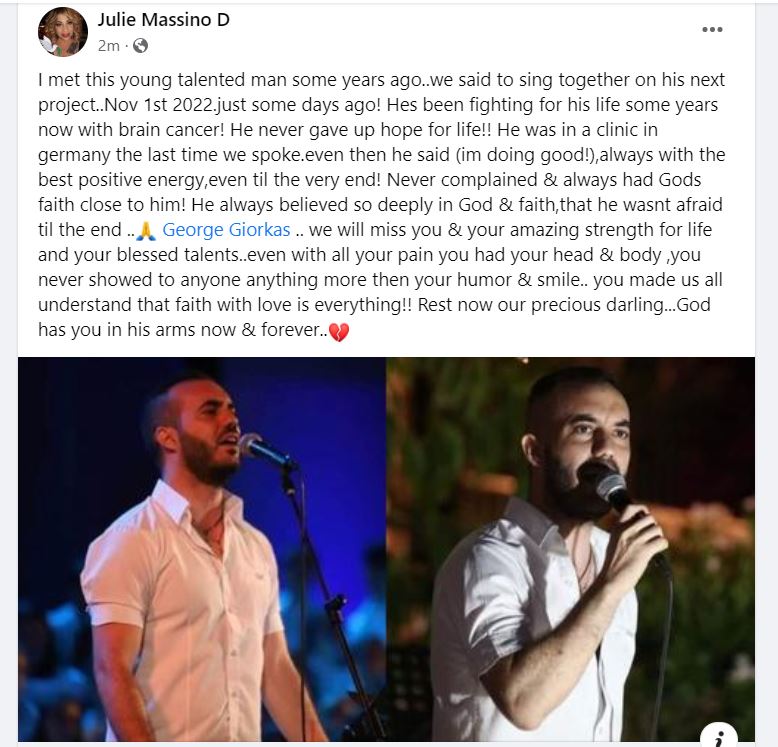Open the three-dot post options menu
Screen dimensions: 778x747
[712, 30]
